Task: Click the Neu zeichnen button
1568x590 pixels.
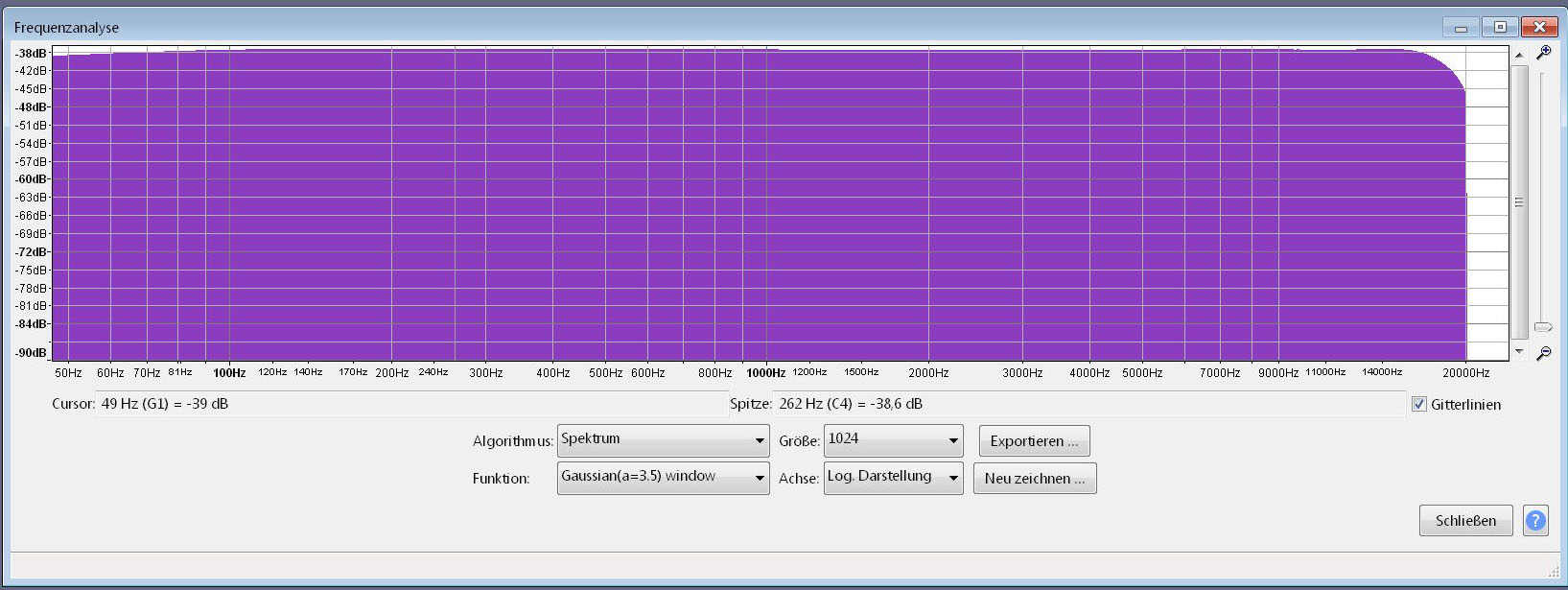Action: pos(1035,479)
